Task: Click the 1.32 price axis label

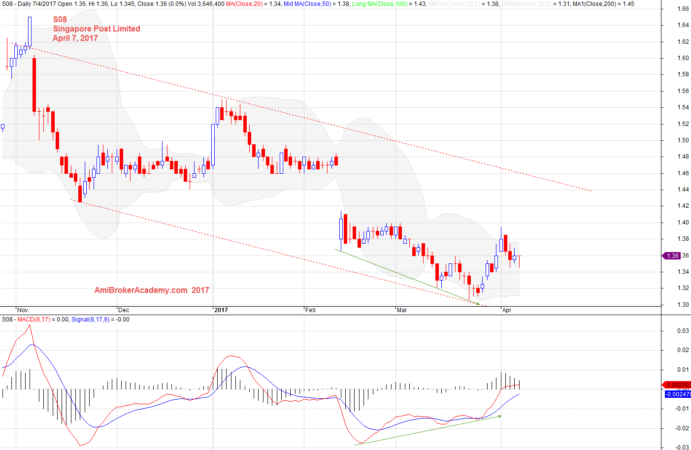Action: coord(683,288)
